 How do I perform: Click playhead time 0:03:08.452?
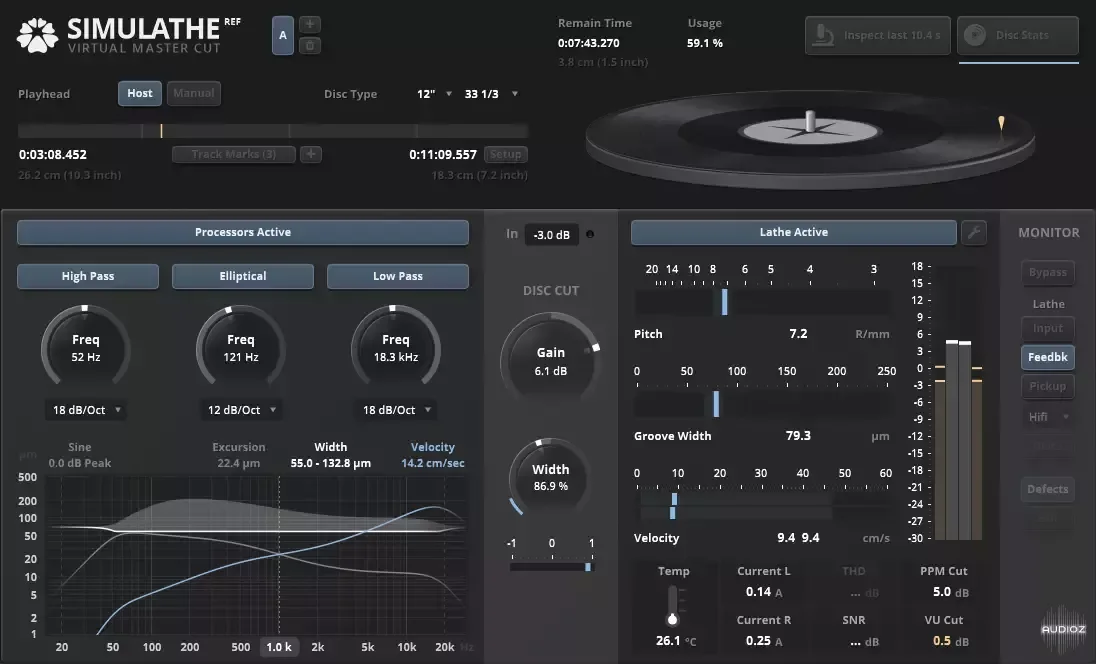pos(53,154)
